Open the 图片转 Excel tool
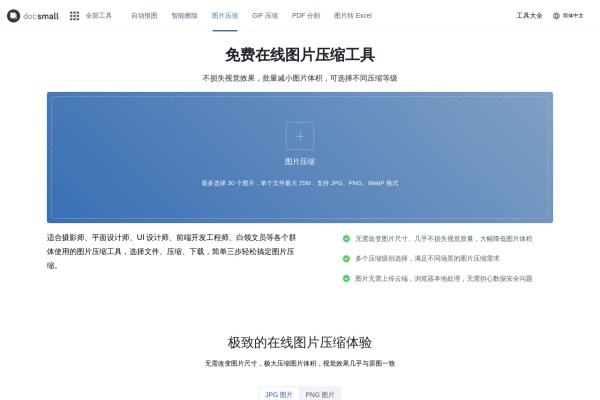 [x=353, y=16]
